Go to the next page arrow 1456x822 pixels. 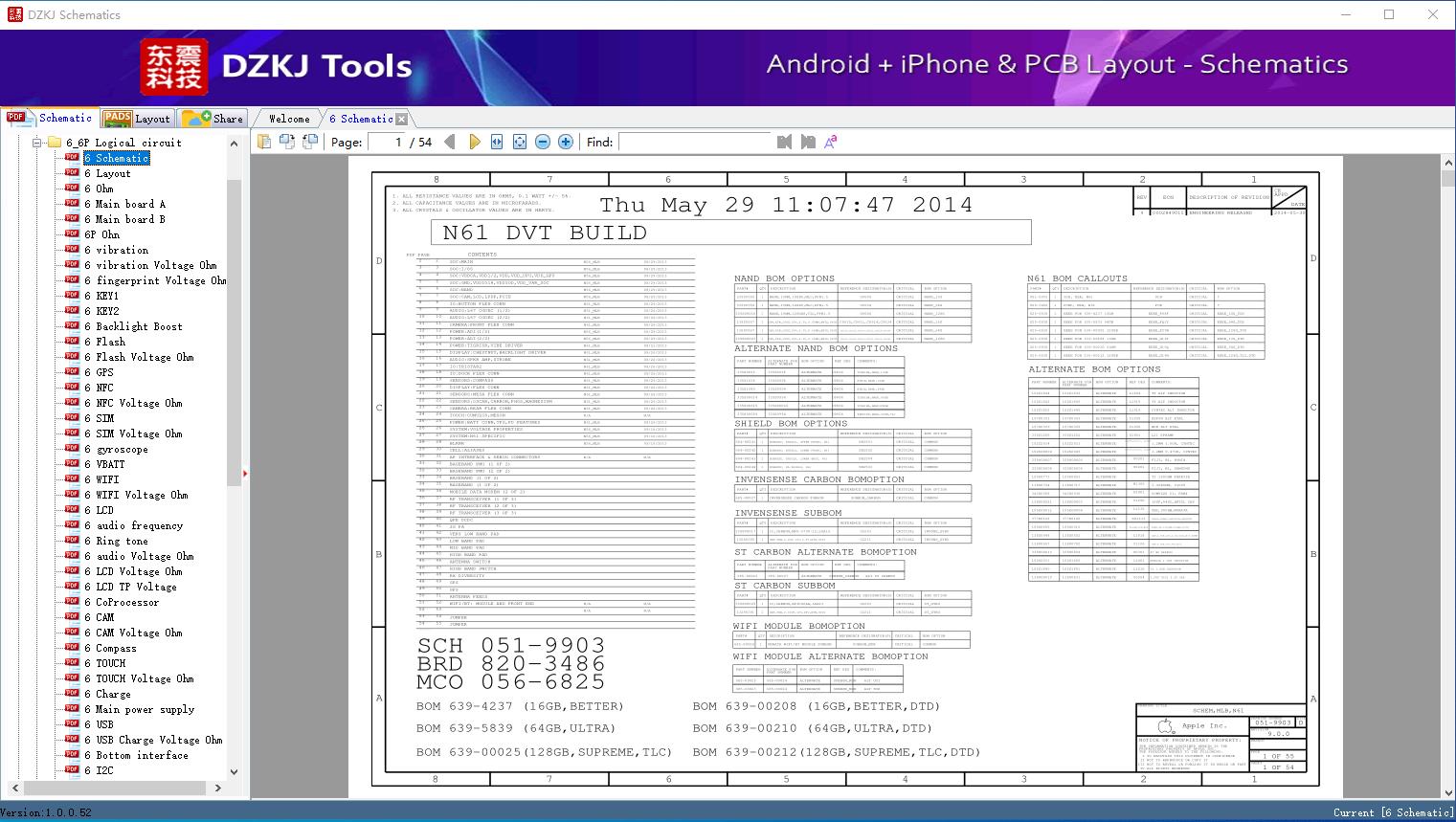point(474,142)
